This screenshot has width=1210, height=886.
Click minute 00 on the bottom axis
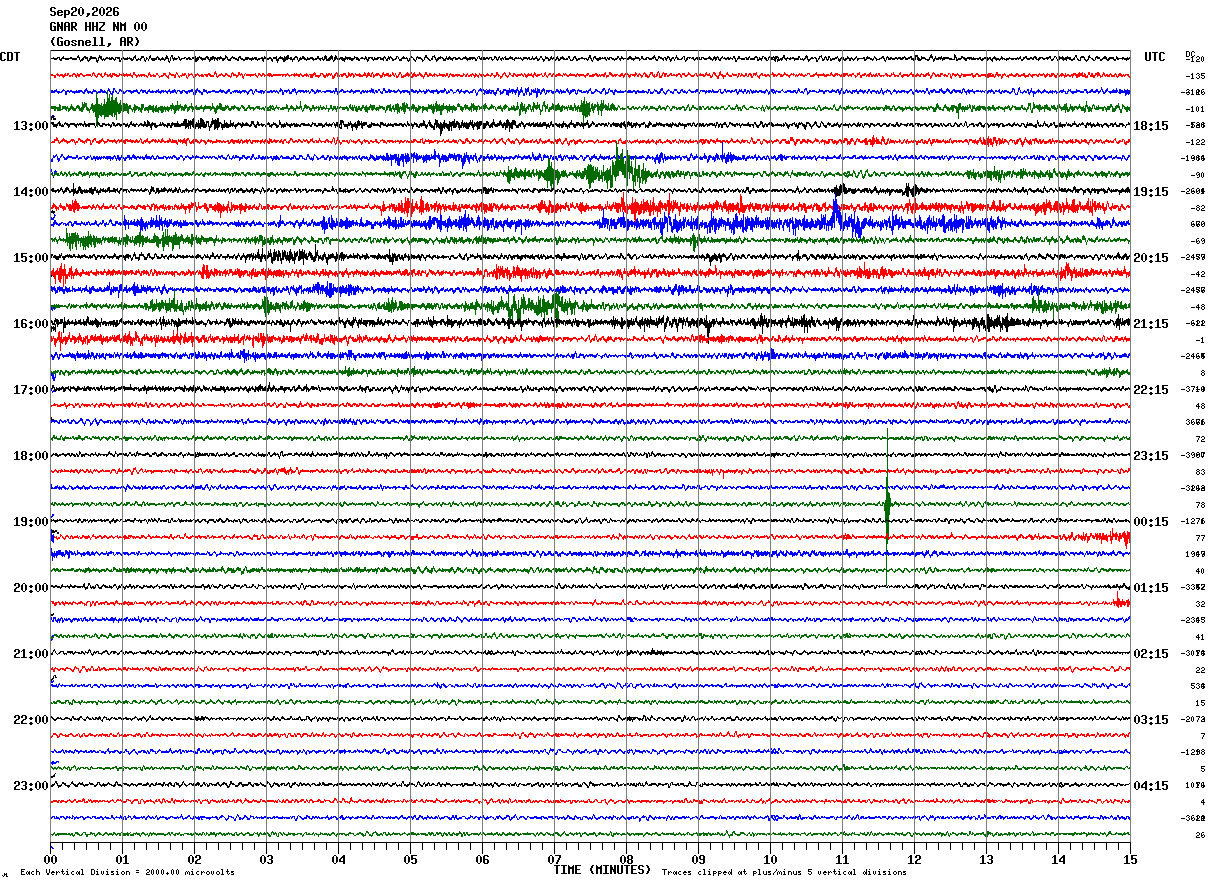point(50,859)
